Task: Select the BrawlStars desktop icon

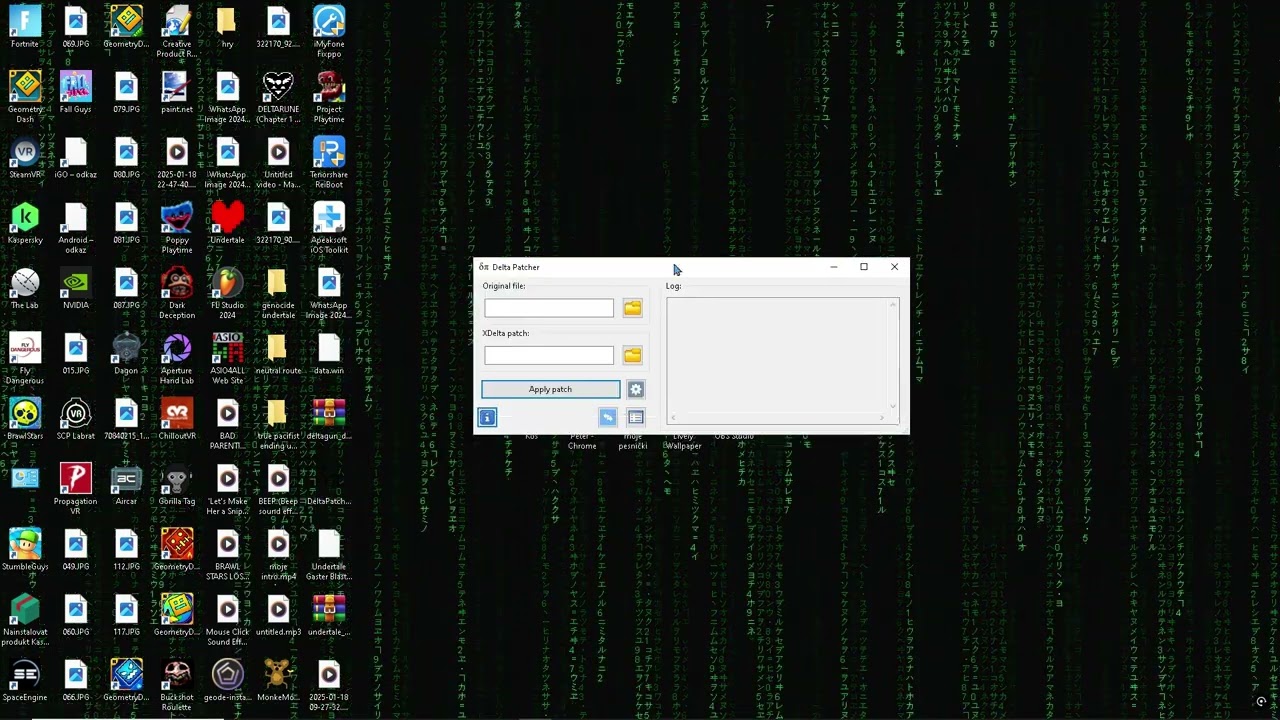Action: pos(25,420)
